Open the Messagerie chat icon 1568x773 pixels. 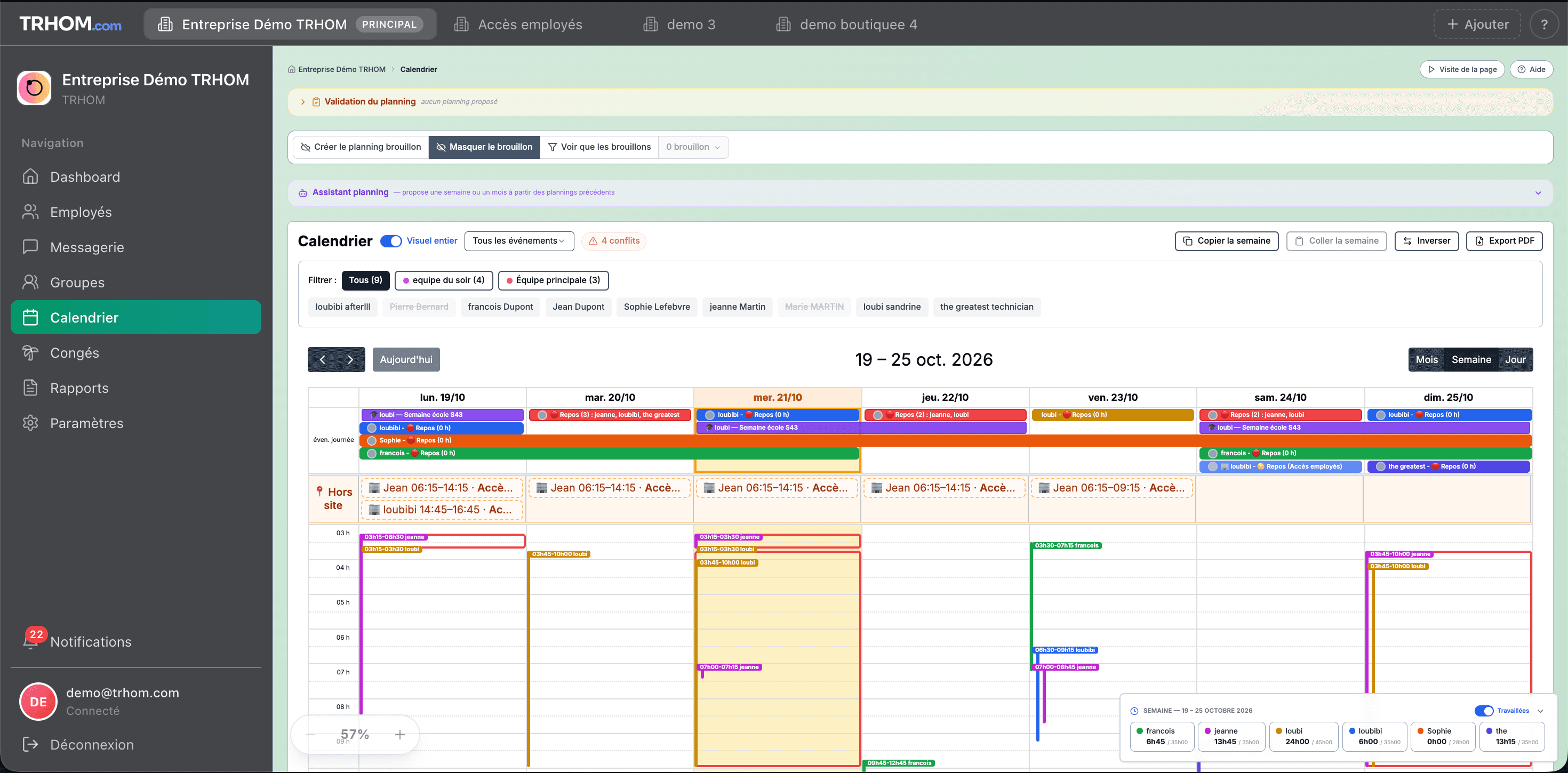point(30,247)
